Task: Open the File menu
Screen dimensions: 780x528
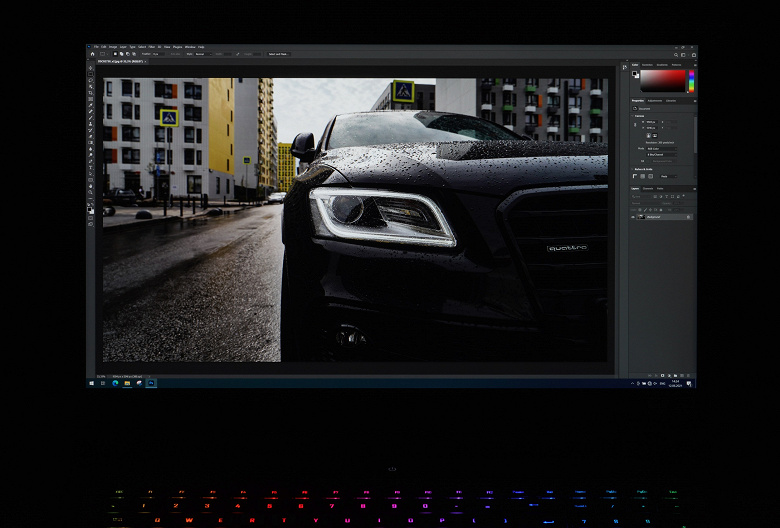Action: click(96, 47)
